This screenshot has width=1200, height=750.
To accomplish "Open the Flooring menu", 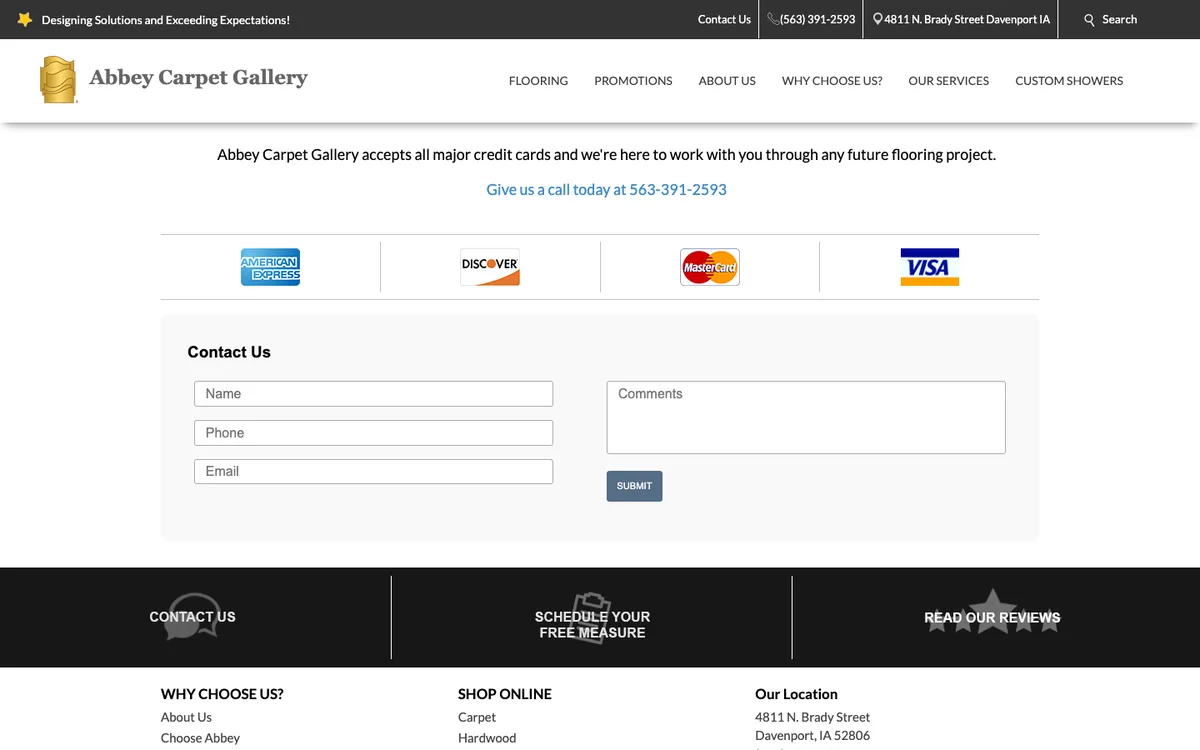I will coord(538,81).
